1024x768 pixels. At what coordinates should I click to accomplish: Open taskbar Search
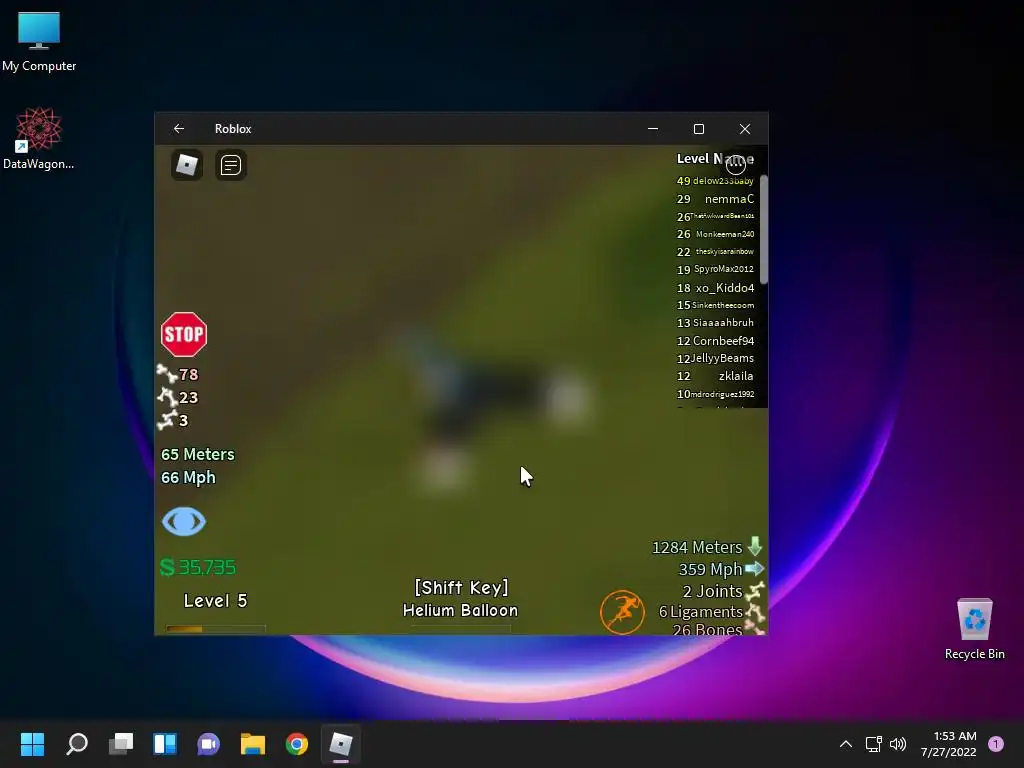tap(76, 744)
